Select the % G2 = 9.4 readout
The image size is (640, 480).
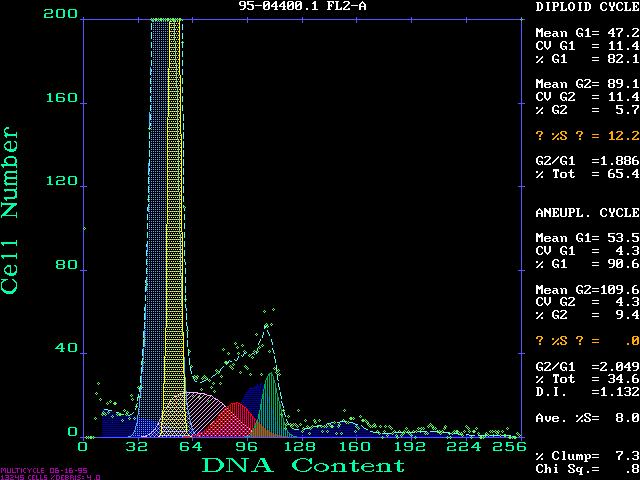tap(587, 315)
